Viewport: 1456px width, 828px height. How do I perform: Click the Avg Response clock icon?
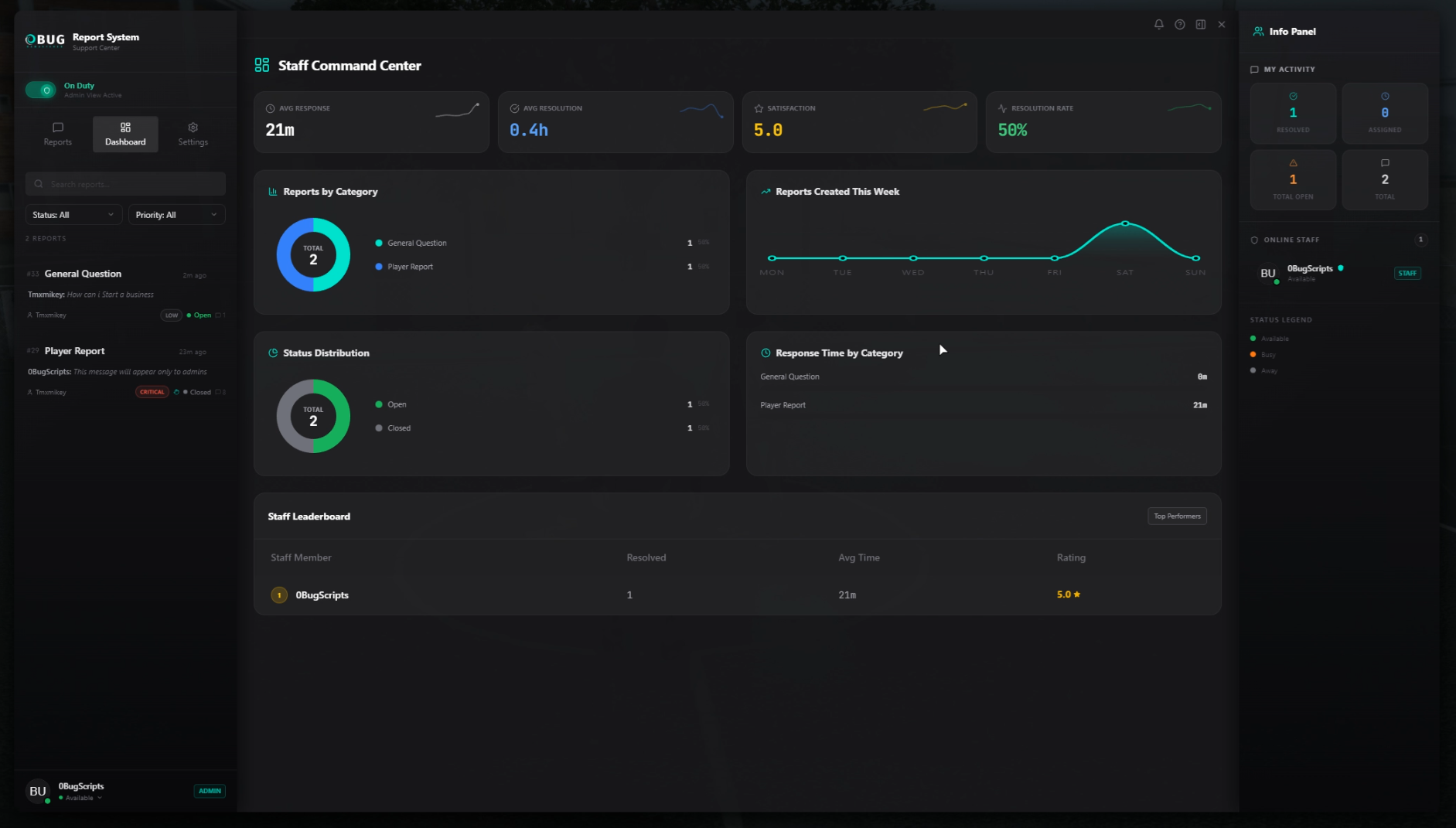(270, 108)
